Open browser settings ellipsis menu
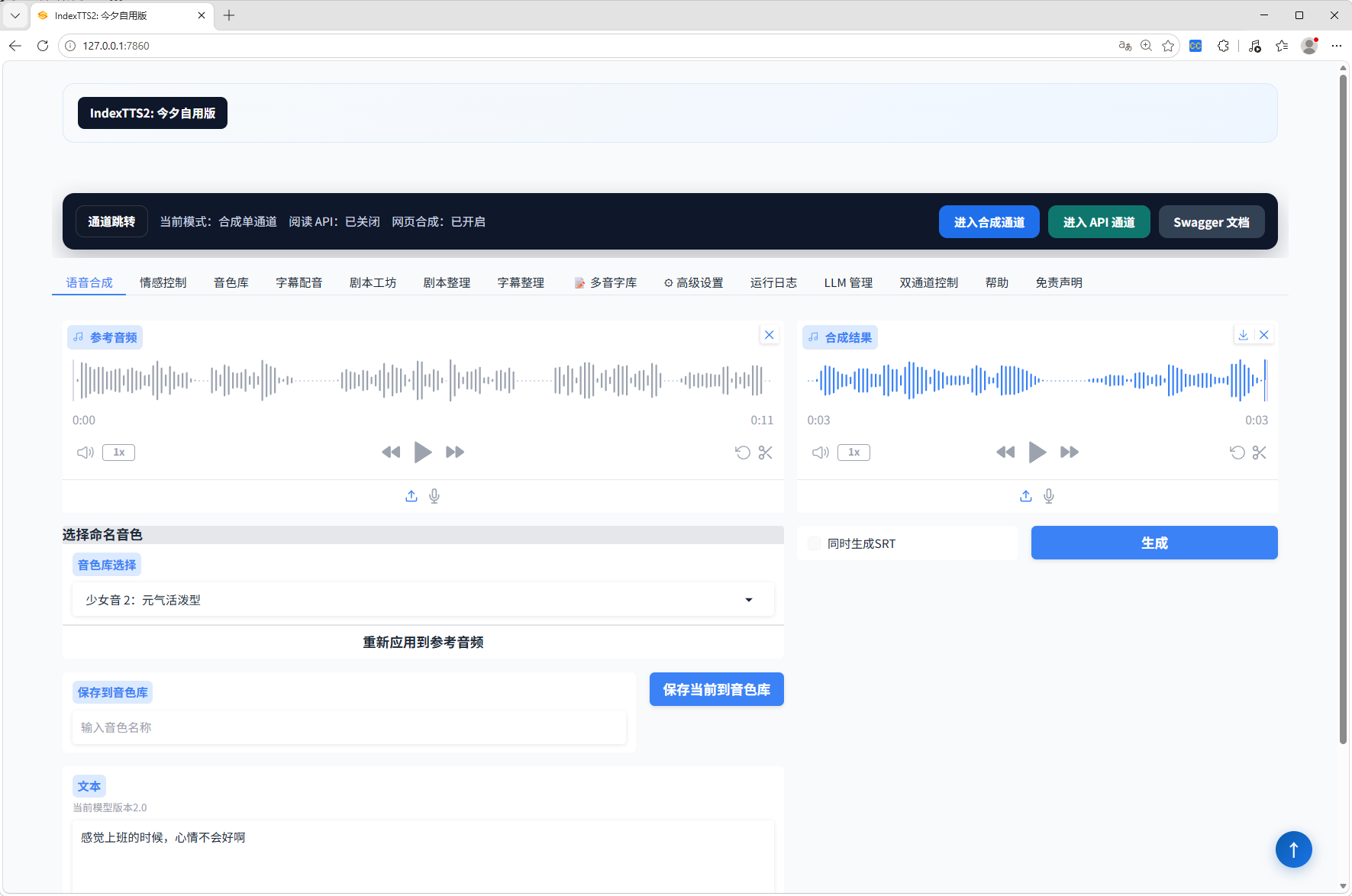This screenshot has height=896, width=1352. (x=1337, y=46)
